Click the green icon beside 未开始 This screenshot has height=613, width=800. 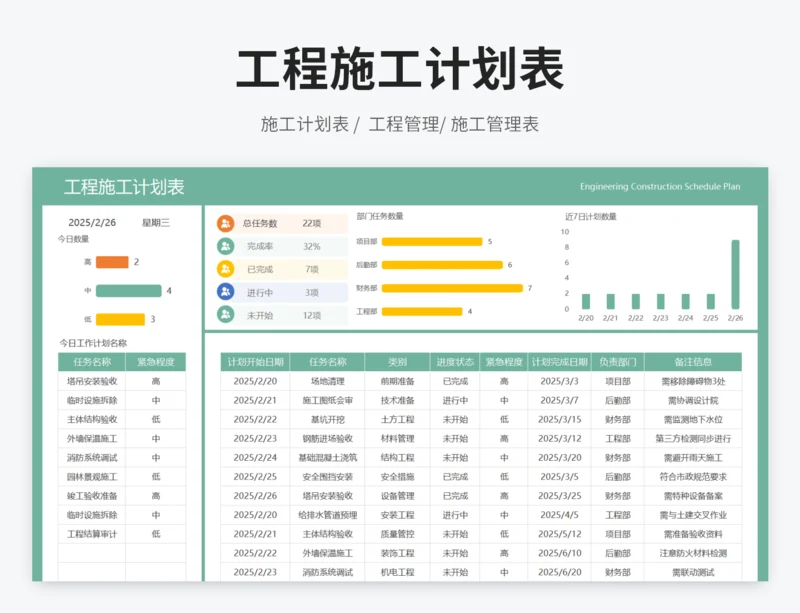pos(226,315)
